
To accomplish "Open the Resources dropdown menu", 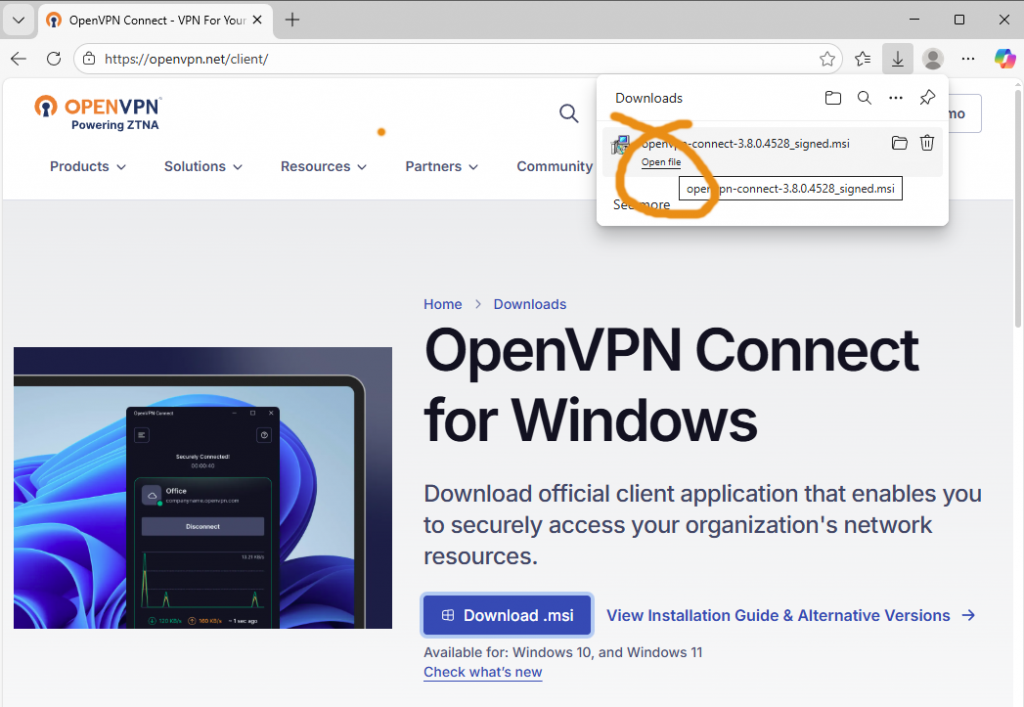I will (x=323, y=167).
